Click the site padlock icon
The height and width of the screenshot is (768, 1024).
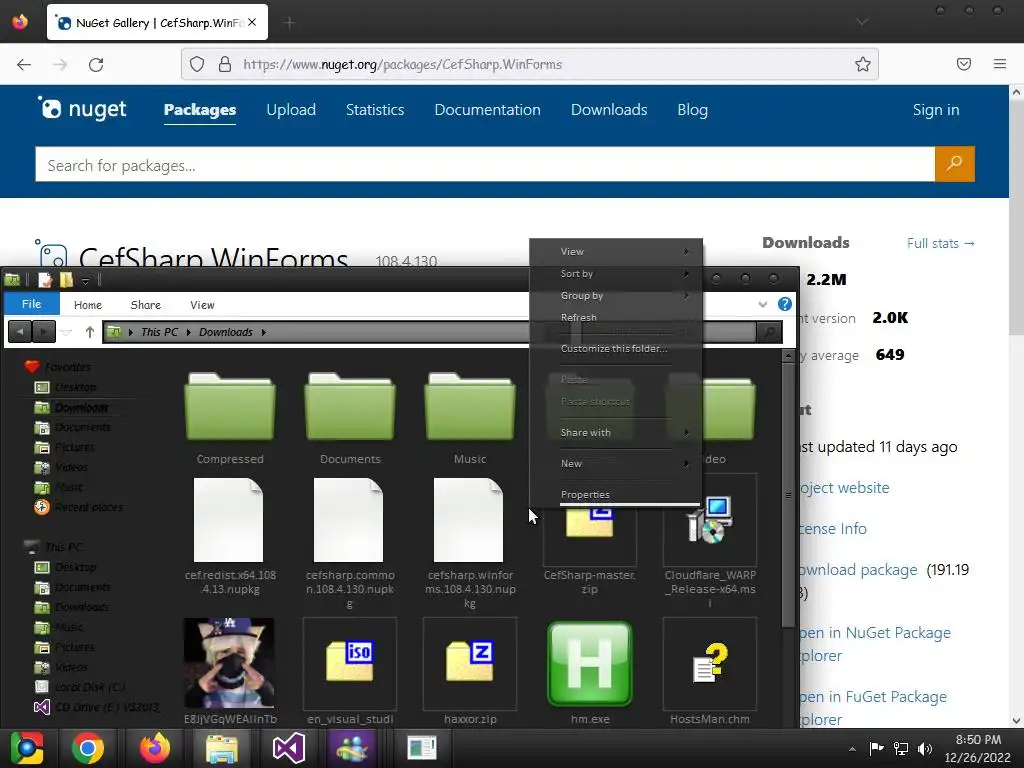[225, 64]
